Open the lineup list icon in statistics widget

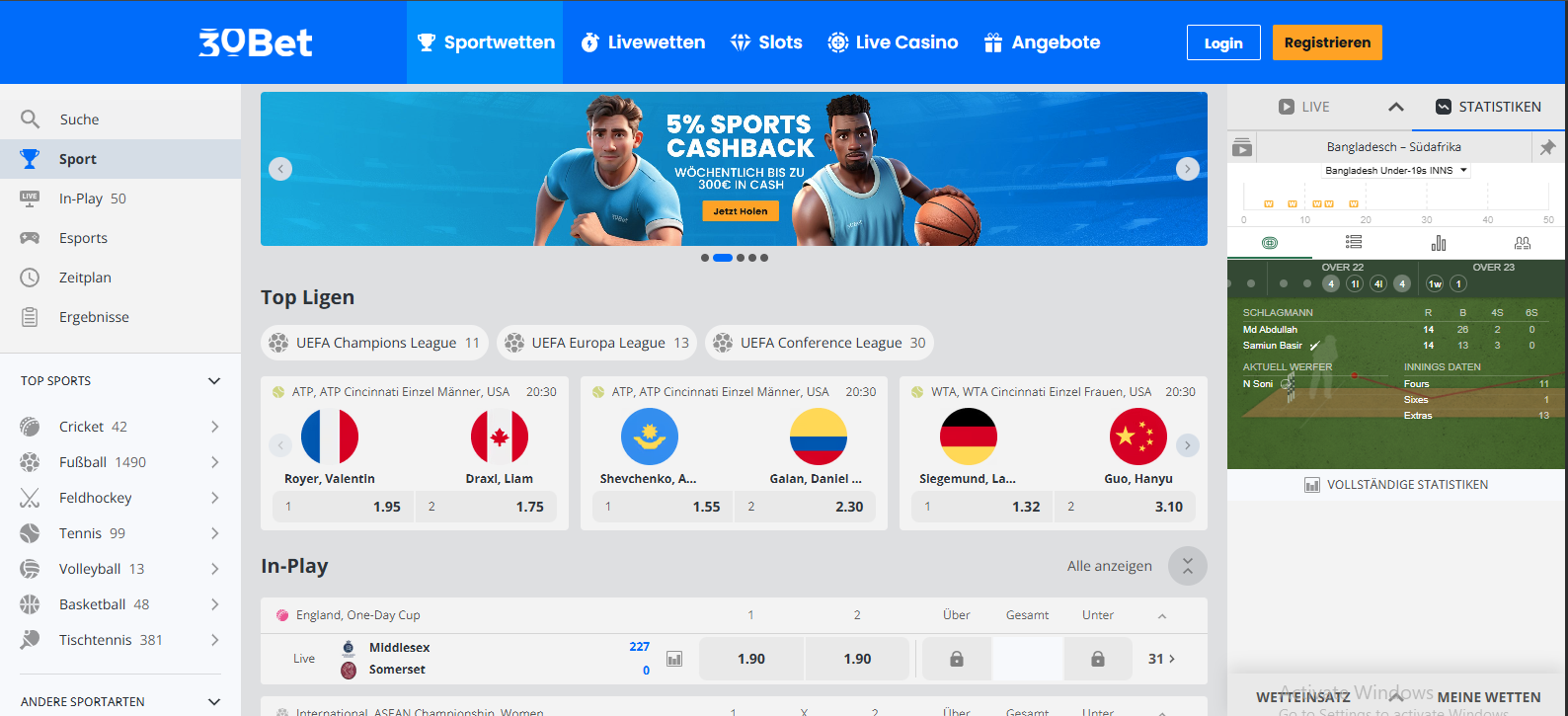[1354, 242]
